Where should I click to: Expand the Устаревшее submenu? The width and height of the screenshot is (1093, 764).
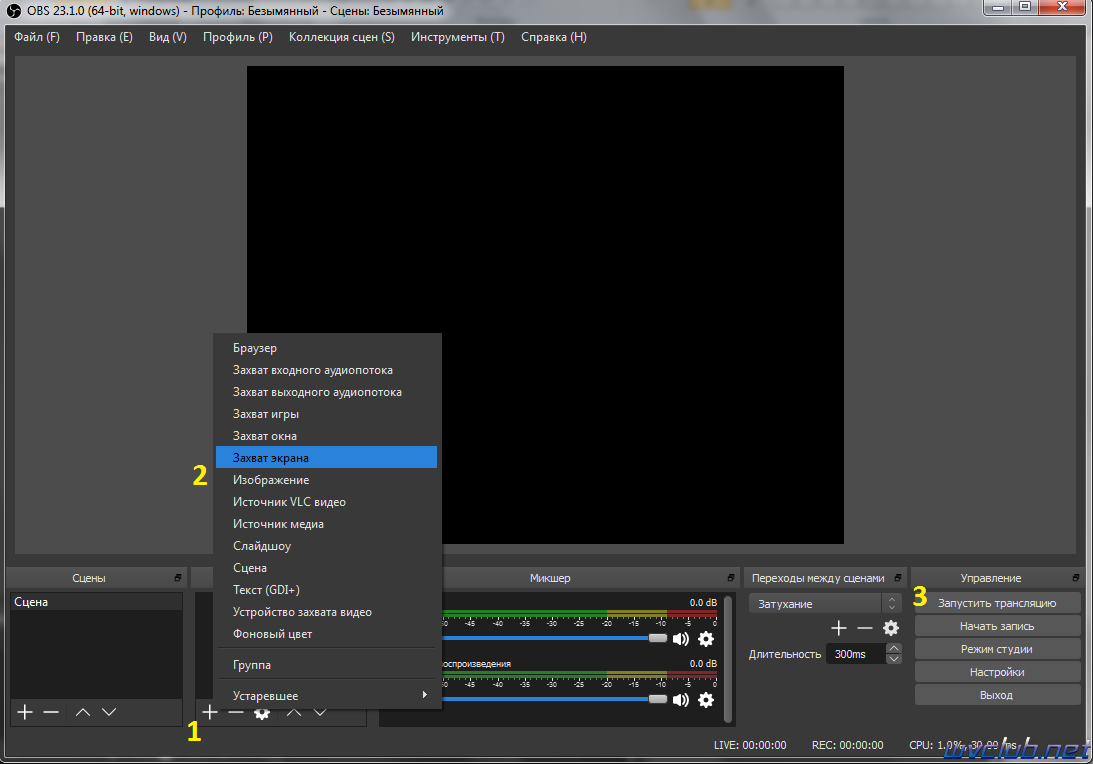coord(326,696)
